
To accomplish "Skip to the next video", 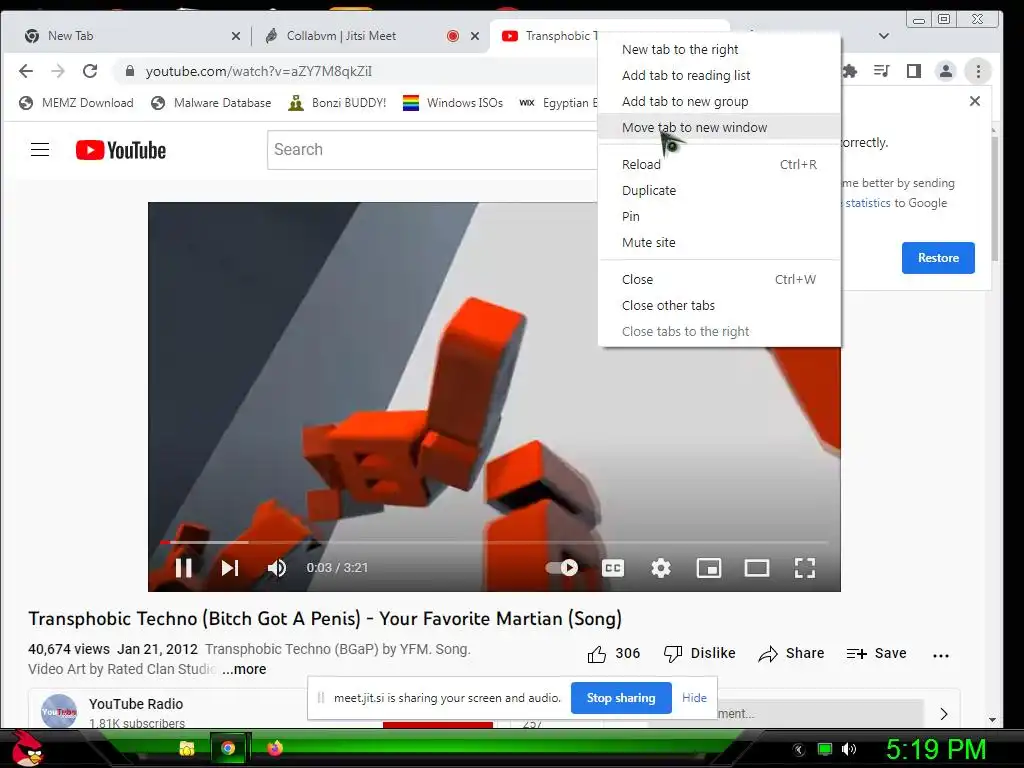I will [230, 568].
